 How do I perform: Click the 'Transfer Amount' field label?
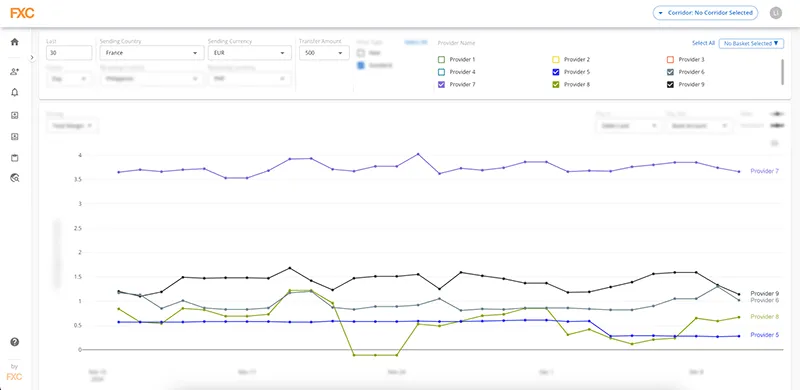[x=320, y=41]
